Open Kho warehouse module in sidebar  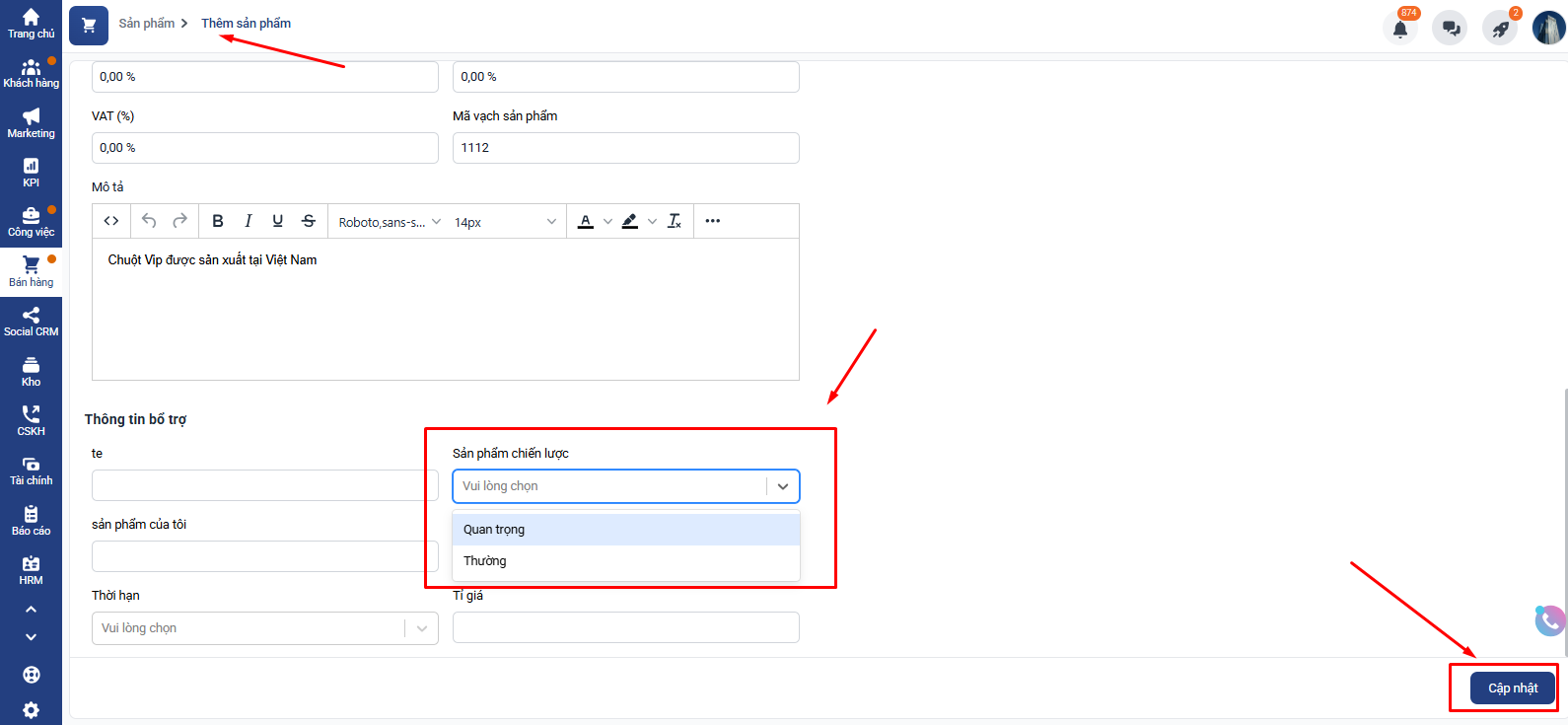[31, 372]
